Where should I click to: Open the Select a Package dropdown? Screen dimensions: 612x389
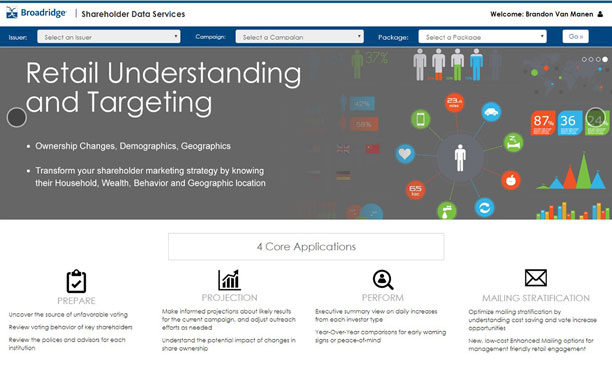pyautogui.click(x=482, y=37)
